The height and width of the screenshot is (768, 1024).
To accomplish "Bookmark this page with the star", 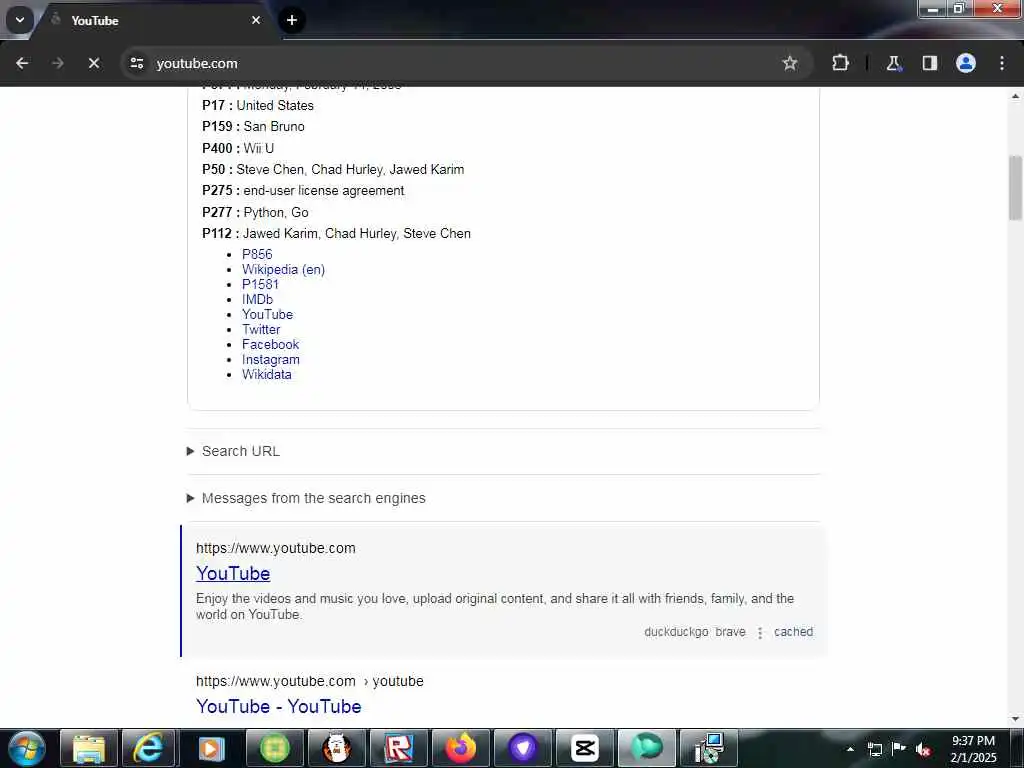I will pyautogui.click(x=790, y=63).
